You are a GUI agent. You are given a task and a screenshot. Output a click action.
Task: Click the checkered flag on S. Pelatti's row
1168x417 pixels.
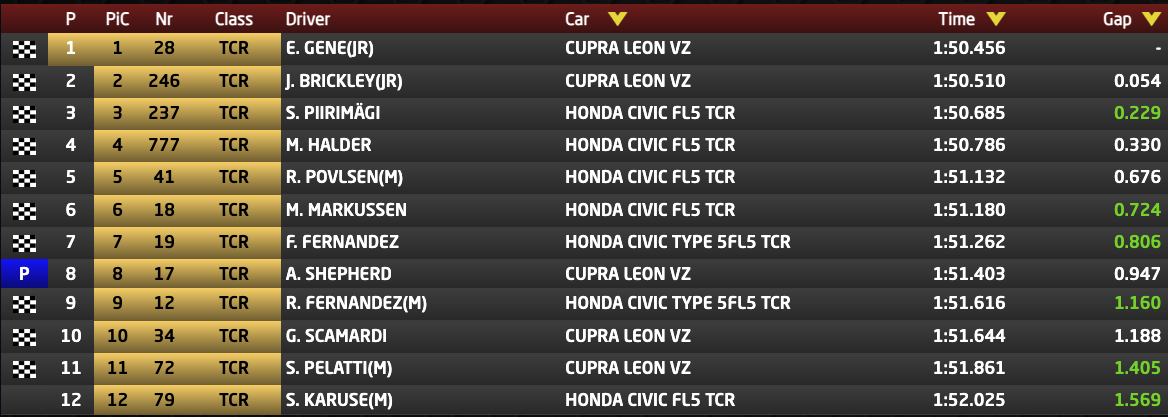click(23, 370)
